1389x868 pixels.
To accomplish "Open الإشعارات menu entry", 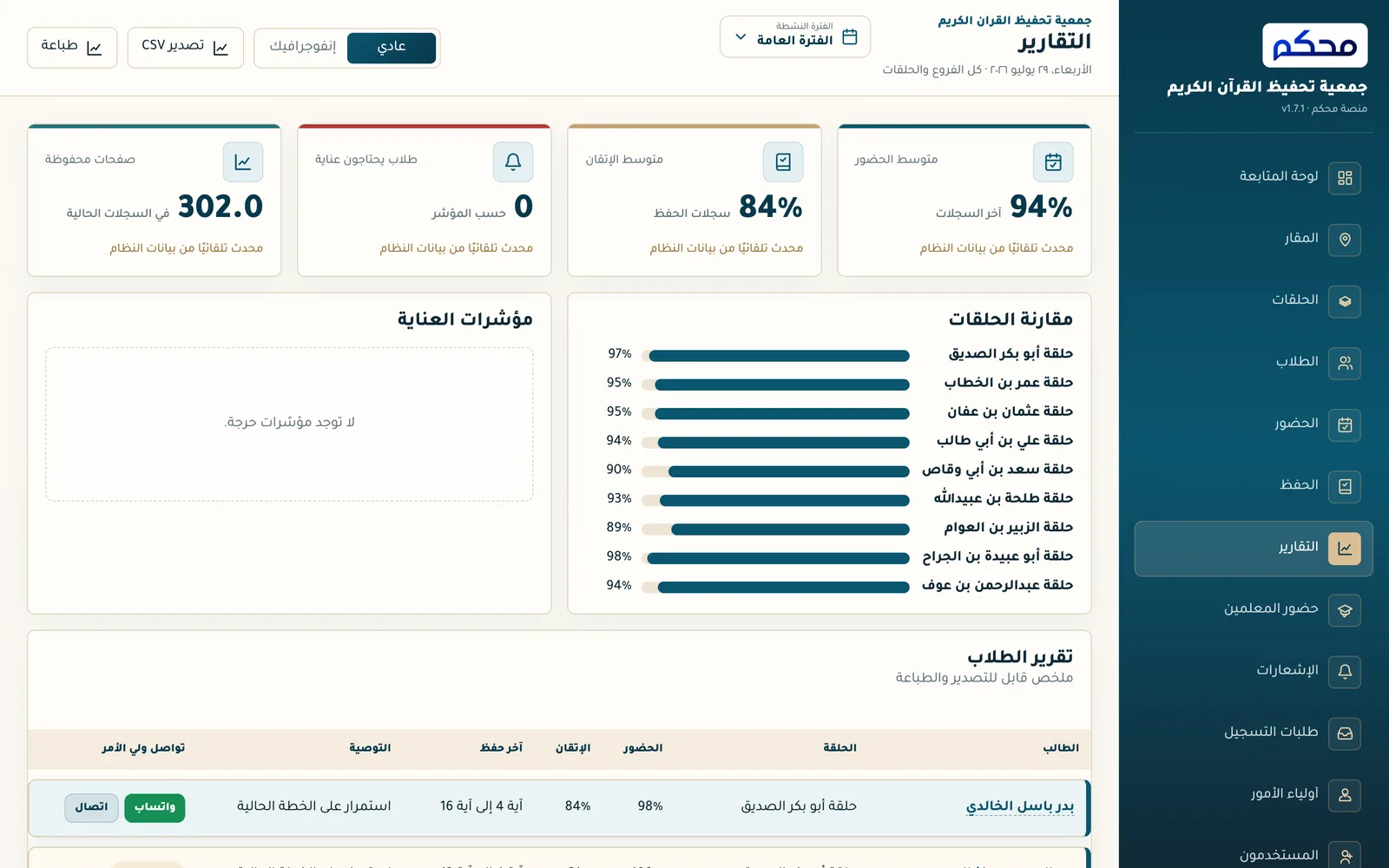I will click(1254, 672).
